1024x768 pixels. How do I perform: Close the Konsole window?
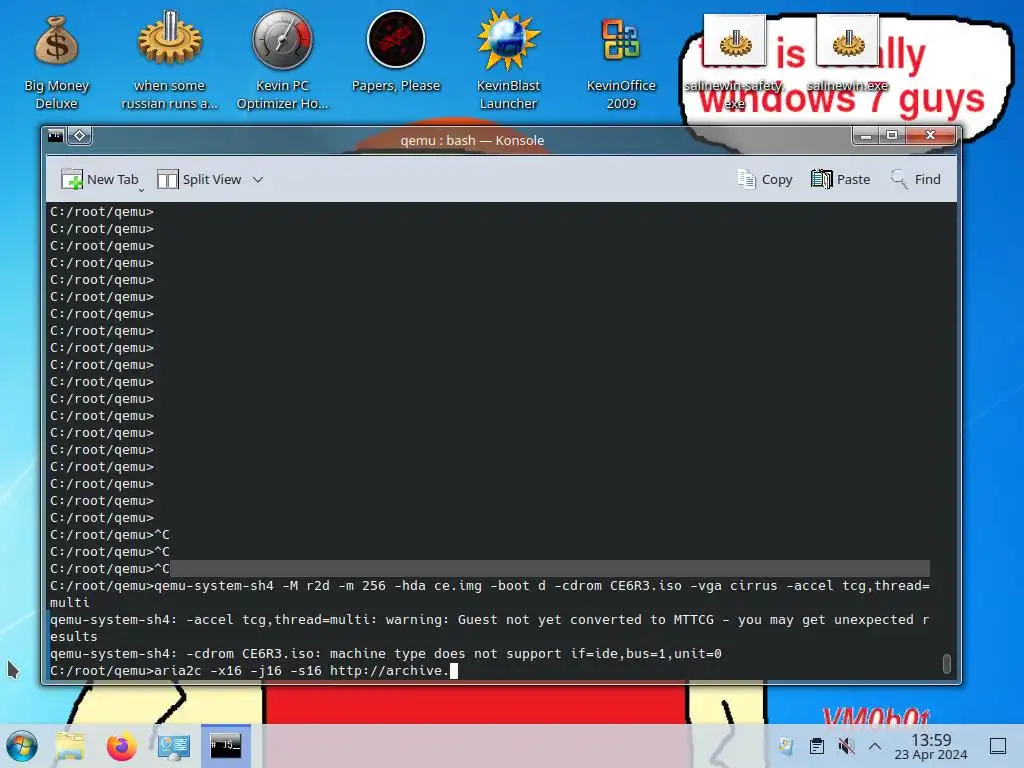click(931, 135)
